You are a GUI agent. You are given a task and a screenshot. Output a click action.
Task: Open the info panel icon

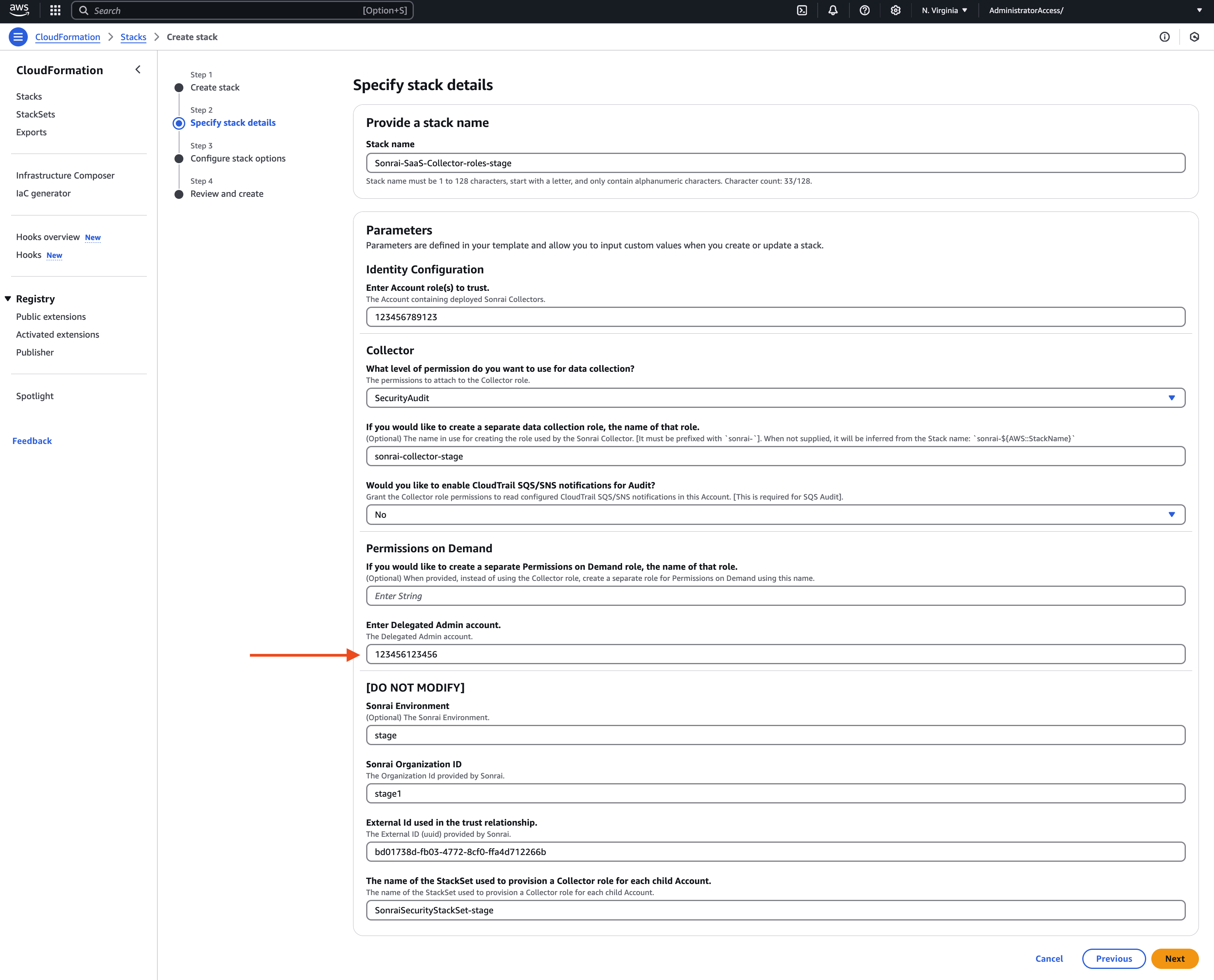[x=1164, y=37]
